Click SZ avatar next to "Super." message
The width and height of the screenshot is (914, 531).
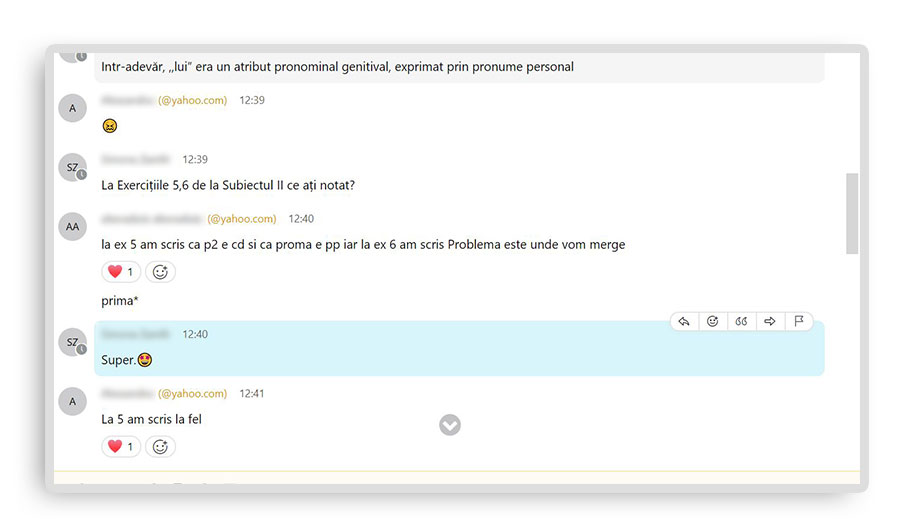(x=72, y=342)
